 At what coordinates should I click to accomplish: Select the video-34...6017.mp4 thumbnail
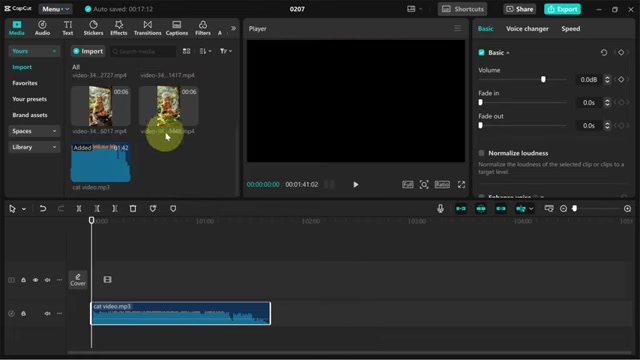[x=101, y=106]
